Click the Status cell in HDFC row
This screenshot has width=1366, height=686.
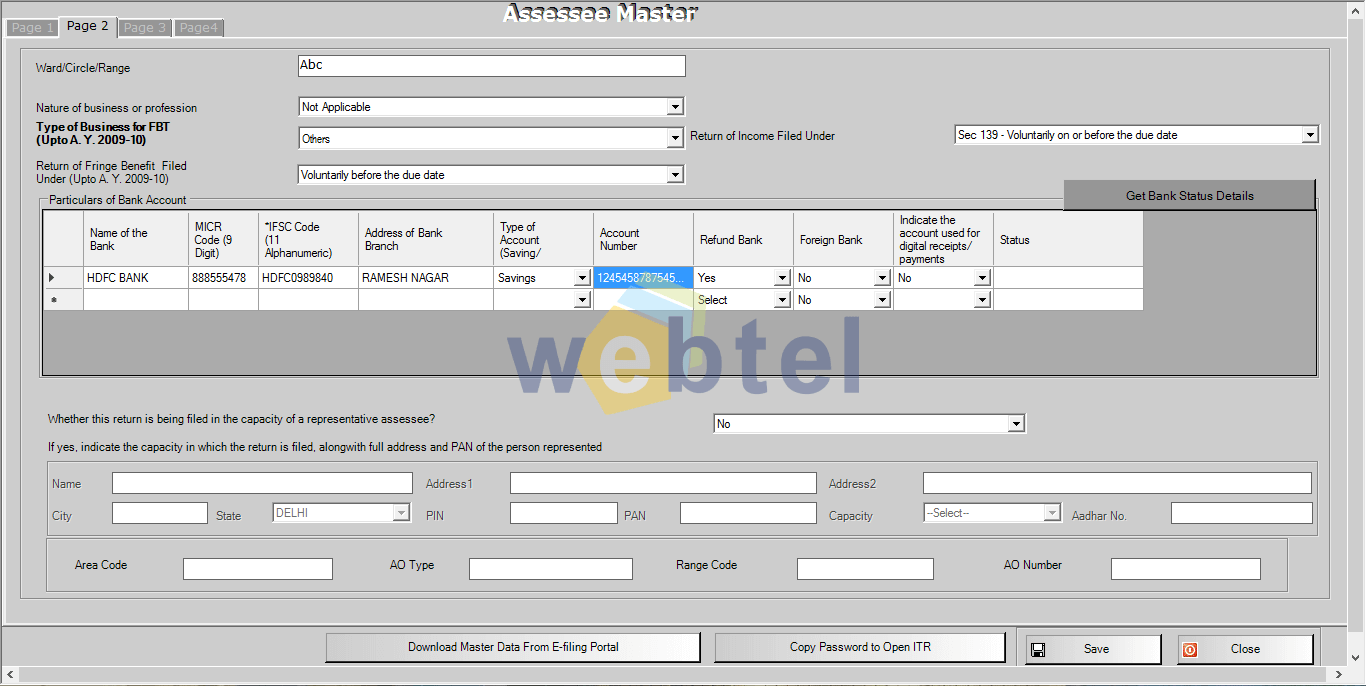(1068, 278)
